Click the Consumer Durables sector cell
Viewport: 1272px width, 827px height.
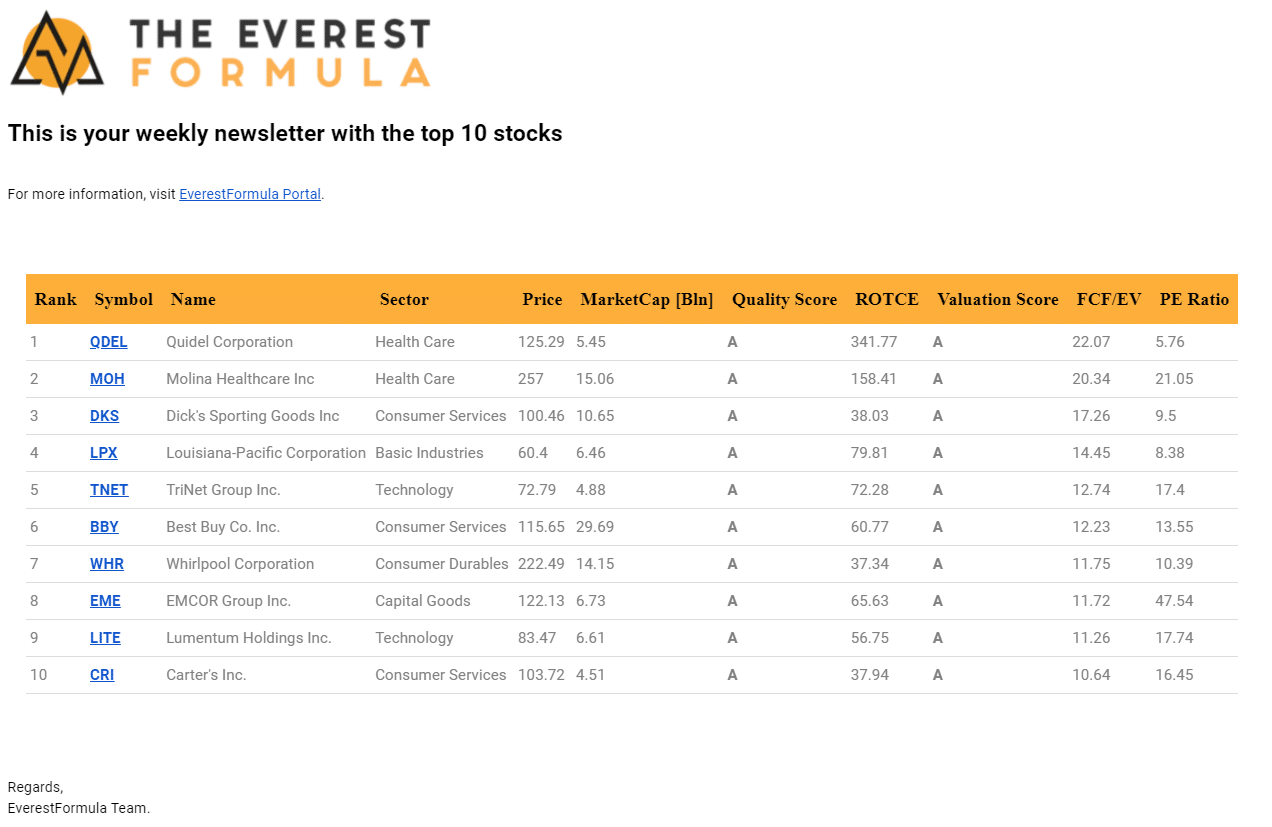point(442,564)
